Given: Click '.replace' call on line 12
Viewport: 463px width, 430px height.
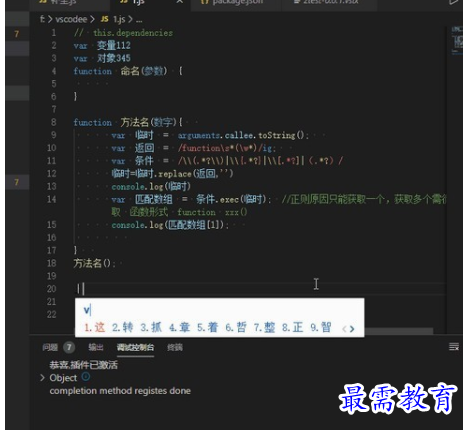Looking at the screenshot, I should [173, 174].
